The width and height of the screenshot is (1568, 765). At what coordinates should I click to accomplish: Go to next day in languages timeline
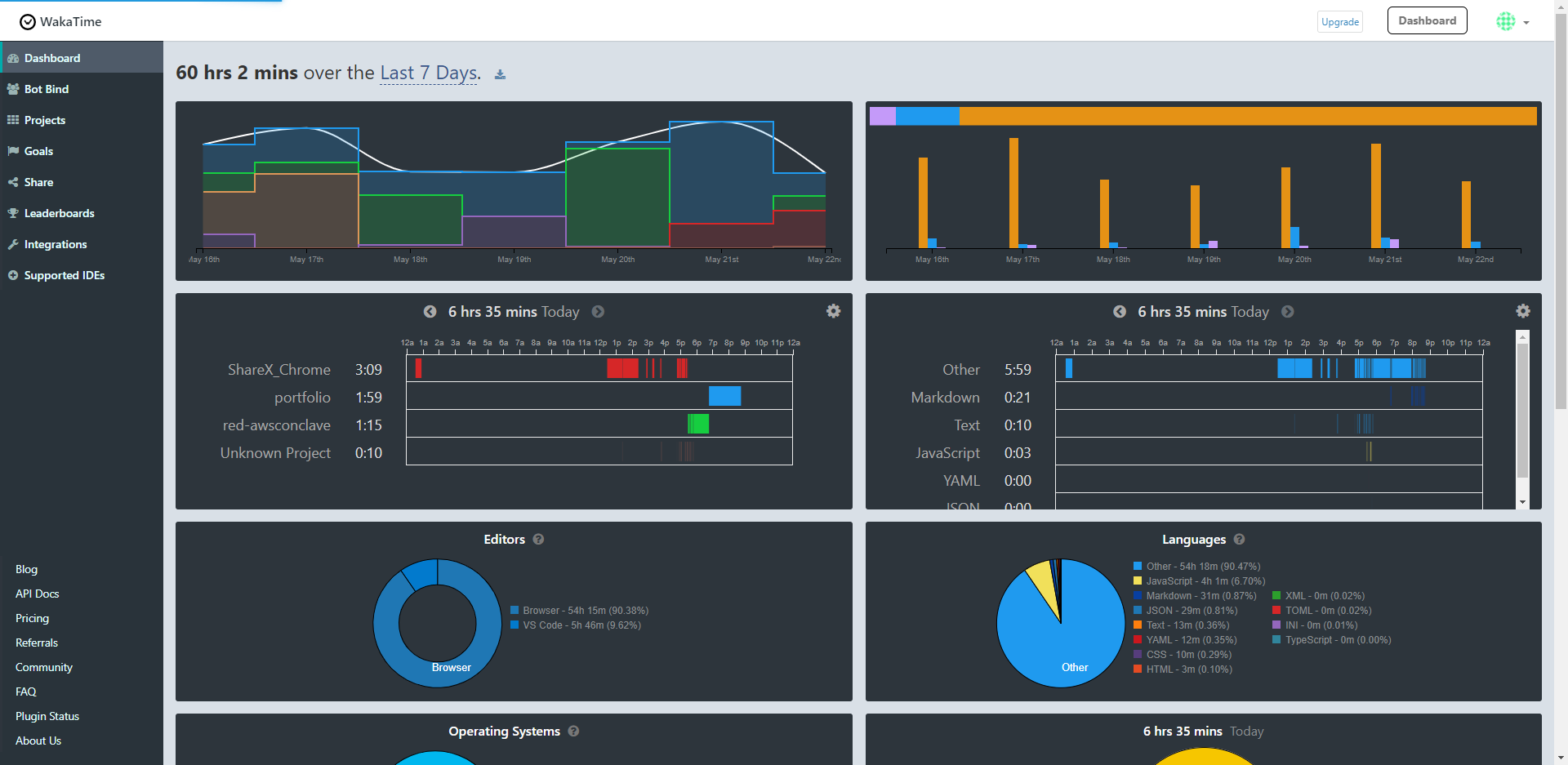point(1288,311)
